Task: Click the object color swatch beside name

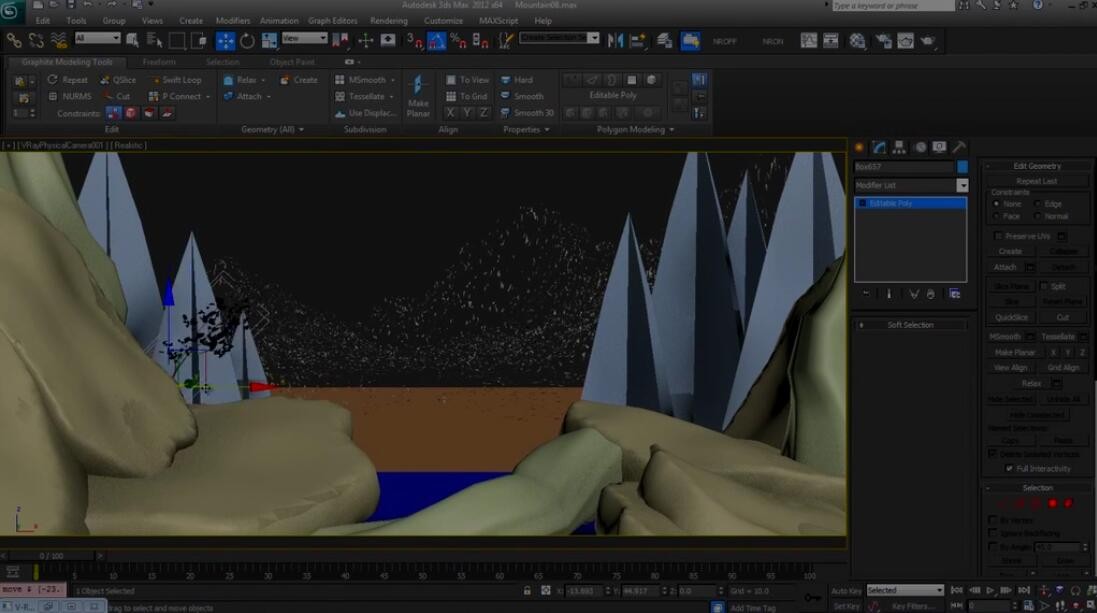Action: click(963, 167)
